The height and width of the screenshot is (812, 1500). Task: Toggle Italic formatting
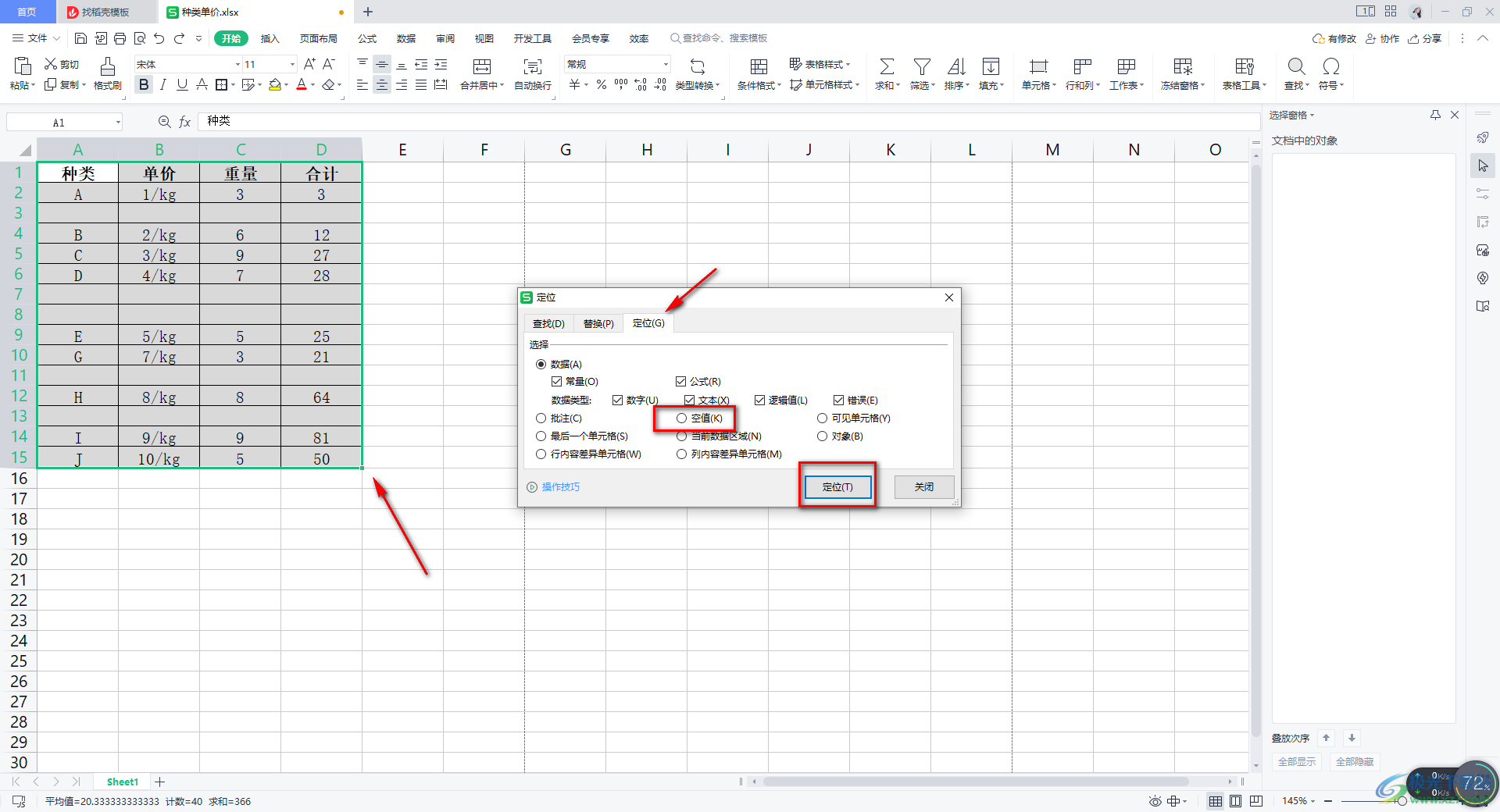[162, 84]
